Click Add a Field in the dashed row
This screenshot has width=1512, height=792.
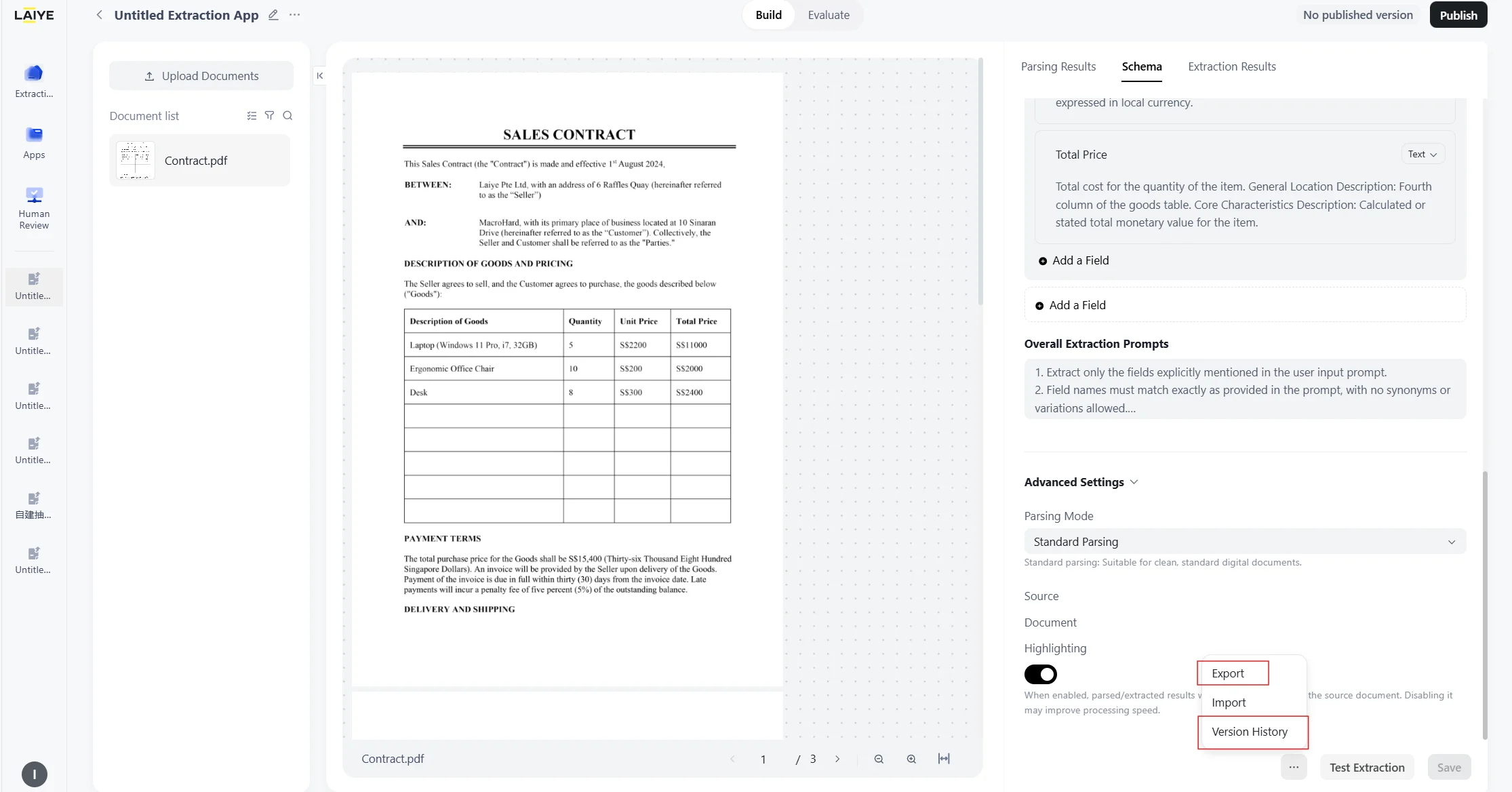point(1245,305)
